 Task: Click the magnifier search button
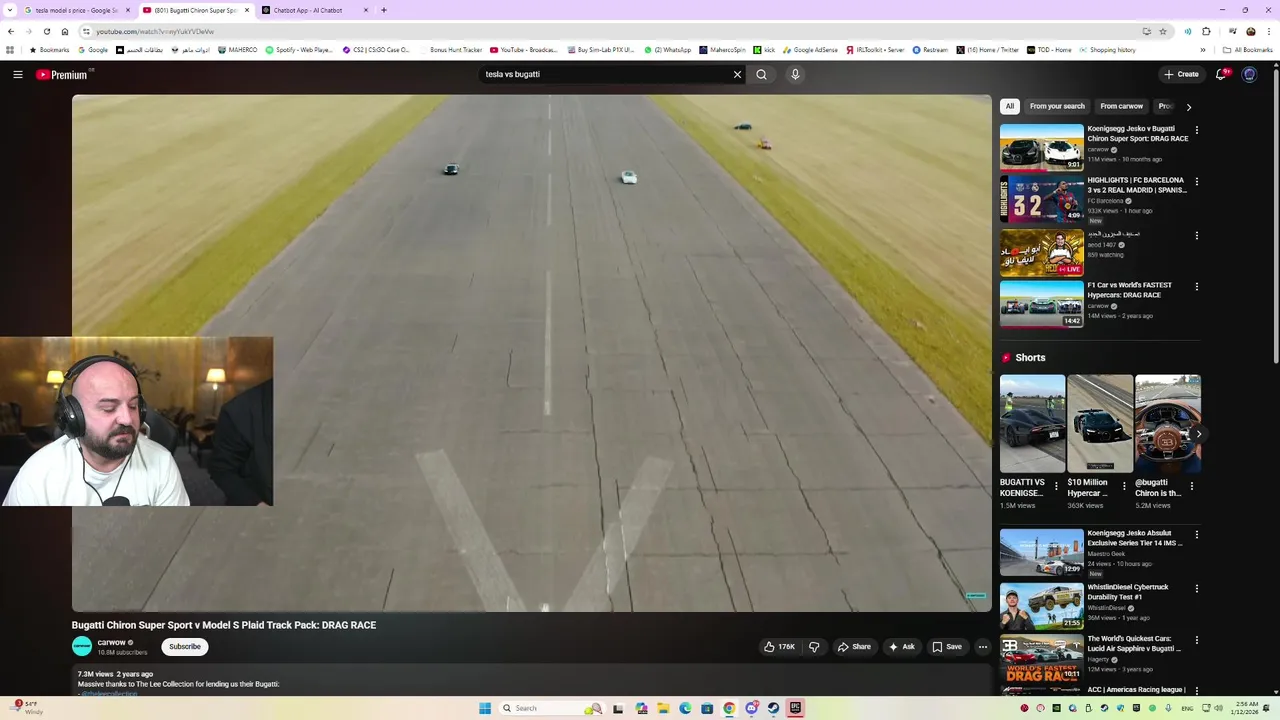(762, 74)
